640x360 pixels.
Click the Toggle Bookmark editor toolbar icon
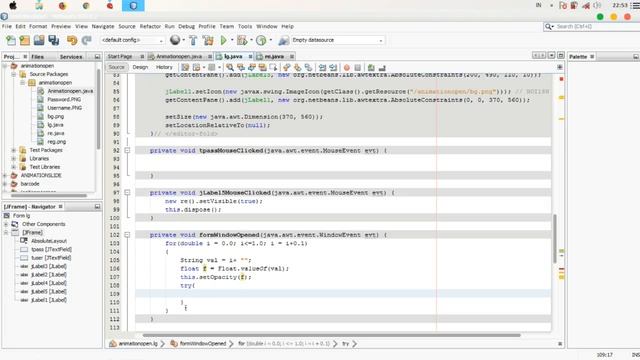click(x=308, y=67)
